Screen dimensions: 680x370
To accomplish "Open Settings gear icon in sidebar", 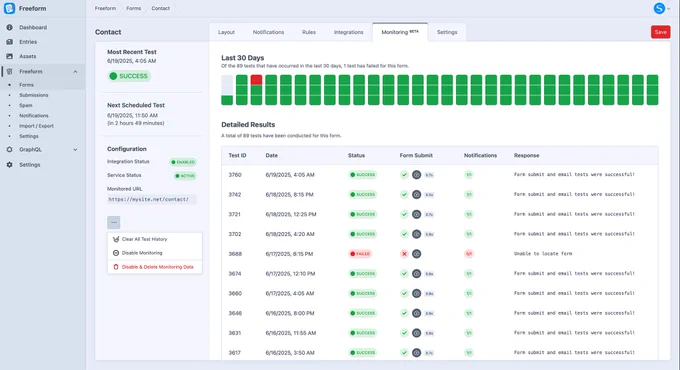I will point(10,165).
